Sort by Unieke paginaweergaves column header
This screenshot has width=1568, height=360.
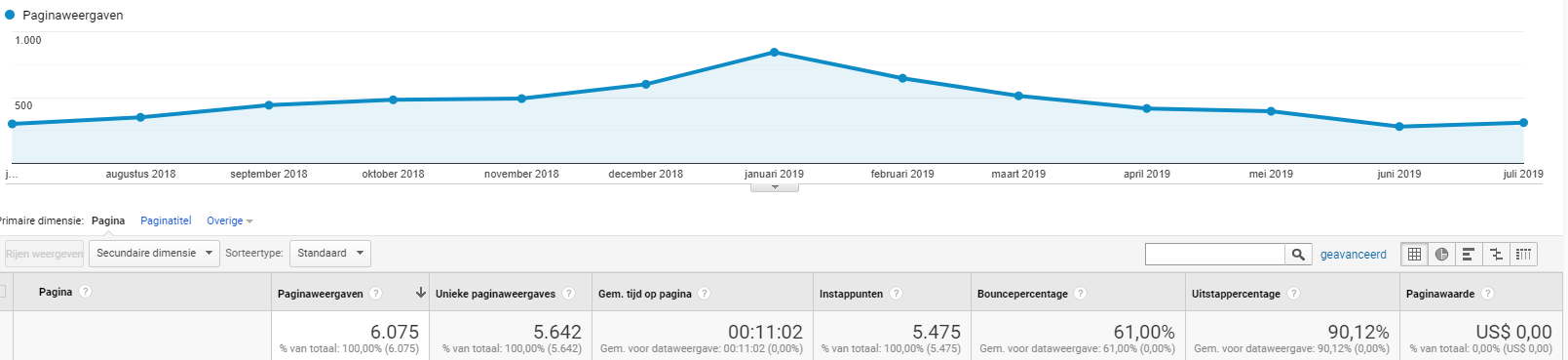point(495,294)
